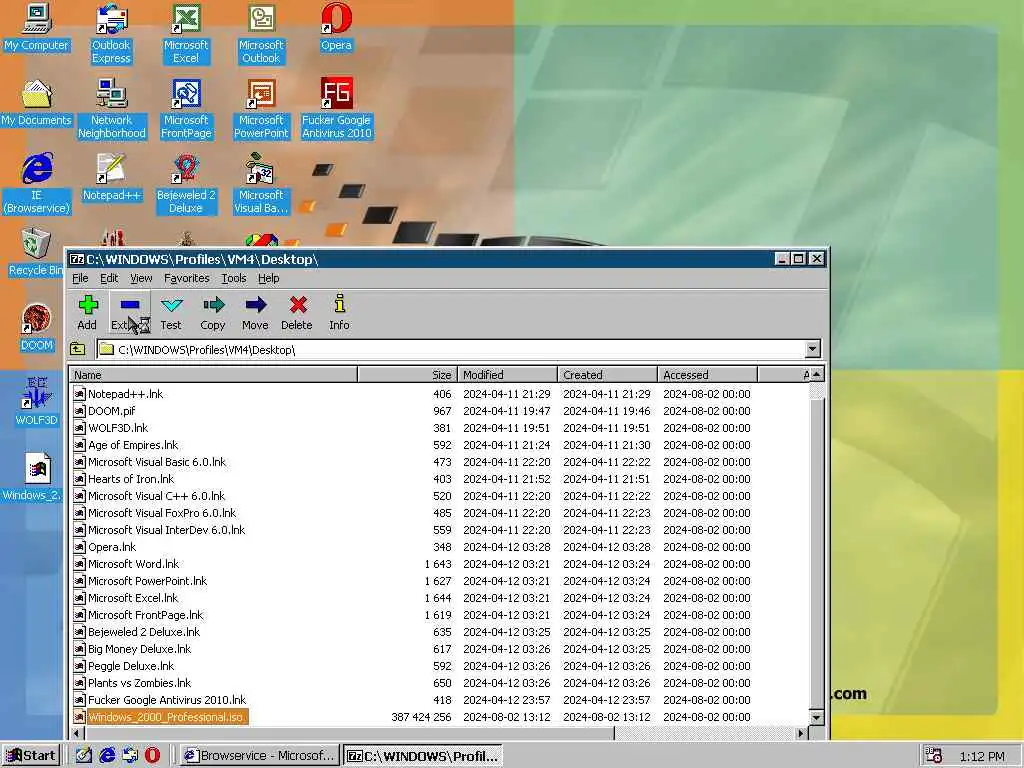Select the Microsoft FrontPage desktop shortcut
This screenshot has height=768, width=1024.
tap(186, 109)
